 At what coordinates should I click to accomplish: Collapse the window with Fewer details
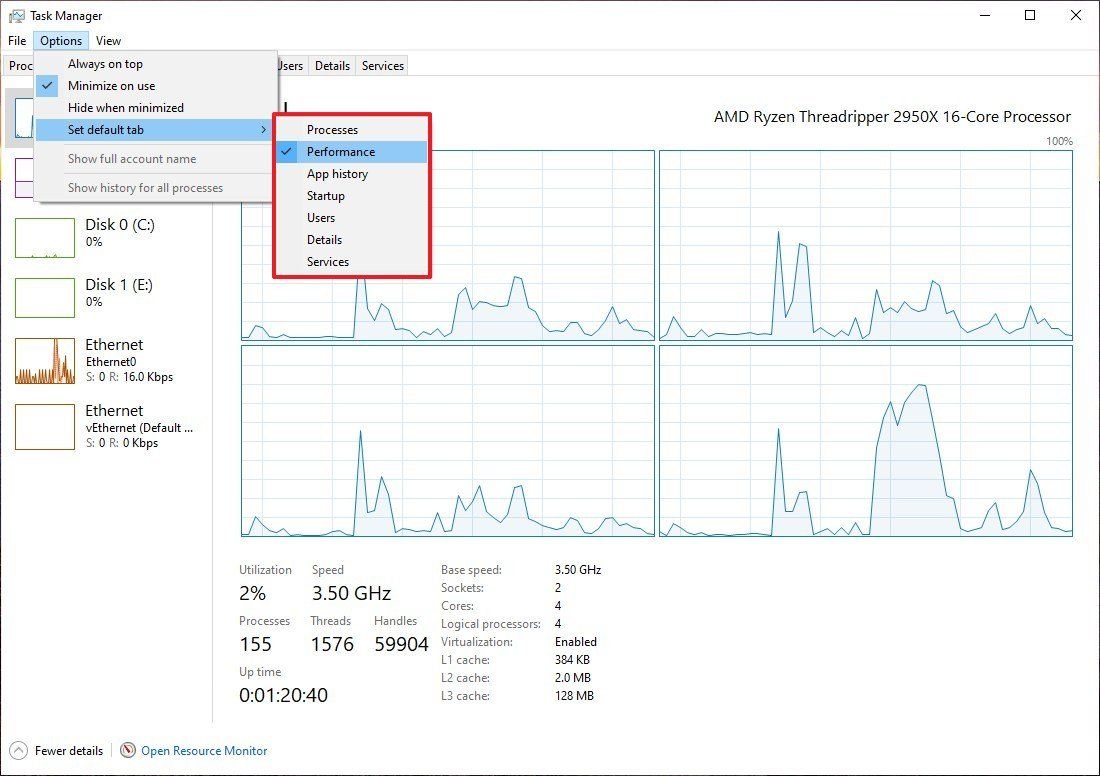[70, 750]
